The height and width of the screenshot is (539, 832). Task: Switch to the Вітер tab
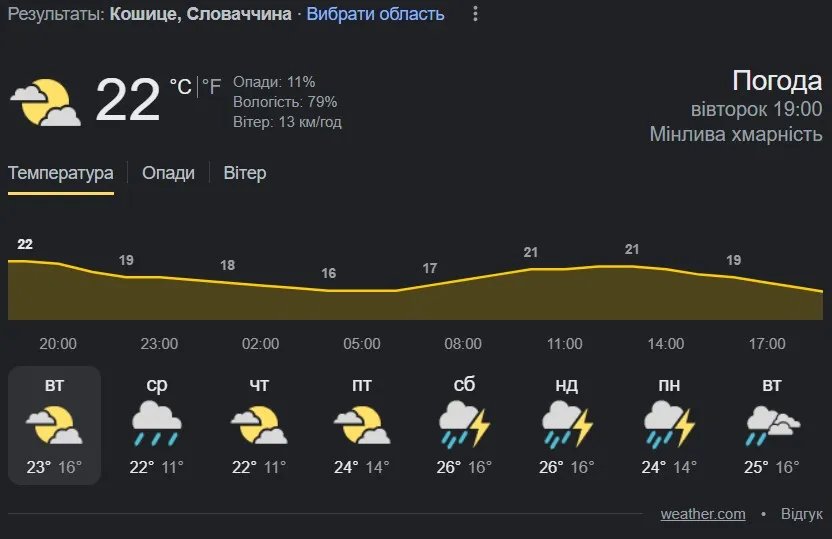[245, 173]
